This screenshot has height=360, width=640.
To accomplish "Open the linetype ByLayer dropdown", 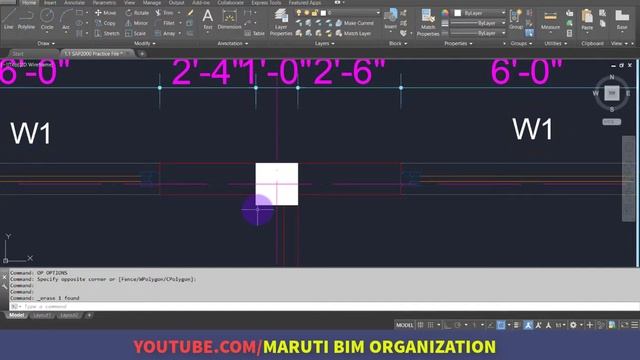I will click(x=478, y=33).
